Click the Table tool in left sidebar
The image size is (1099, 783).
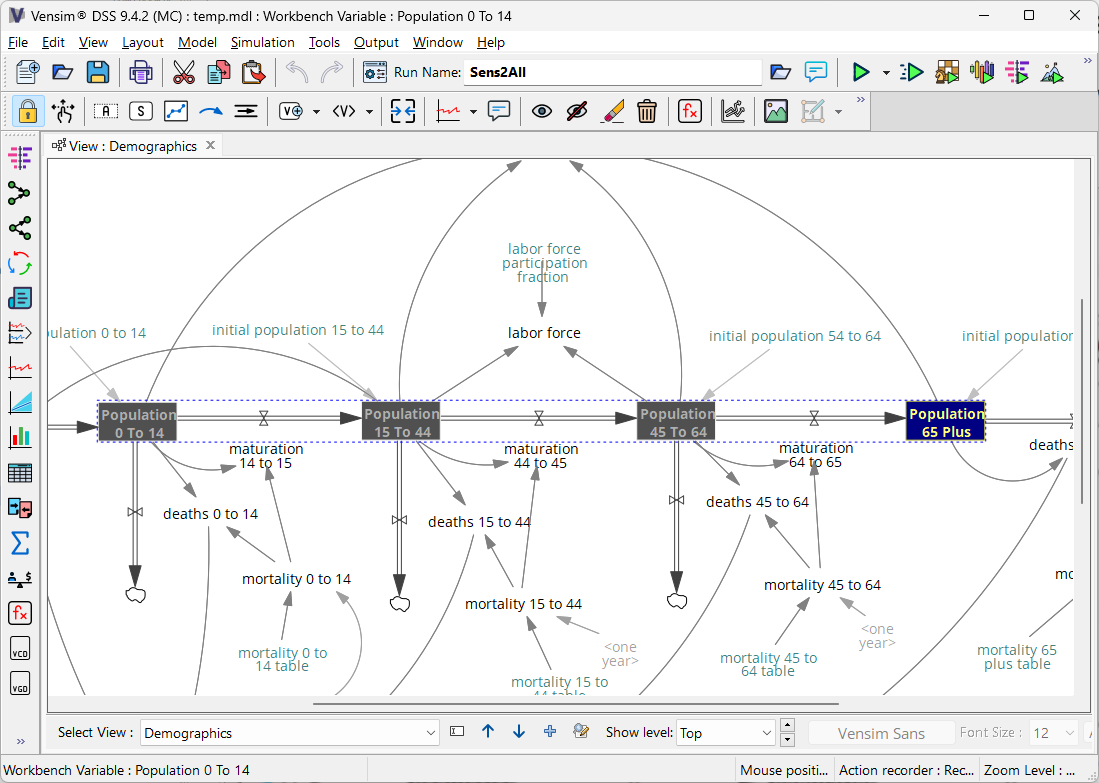click(x=19, y=473)
